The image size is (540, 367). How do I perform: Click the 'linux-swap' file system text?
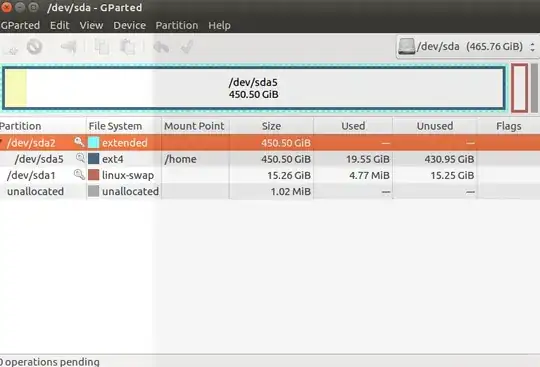[x=128, y=175]
